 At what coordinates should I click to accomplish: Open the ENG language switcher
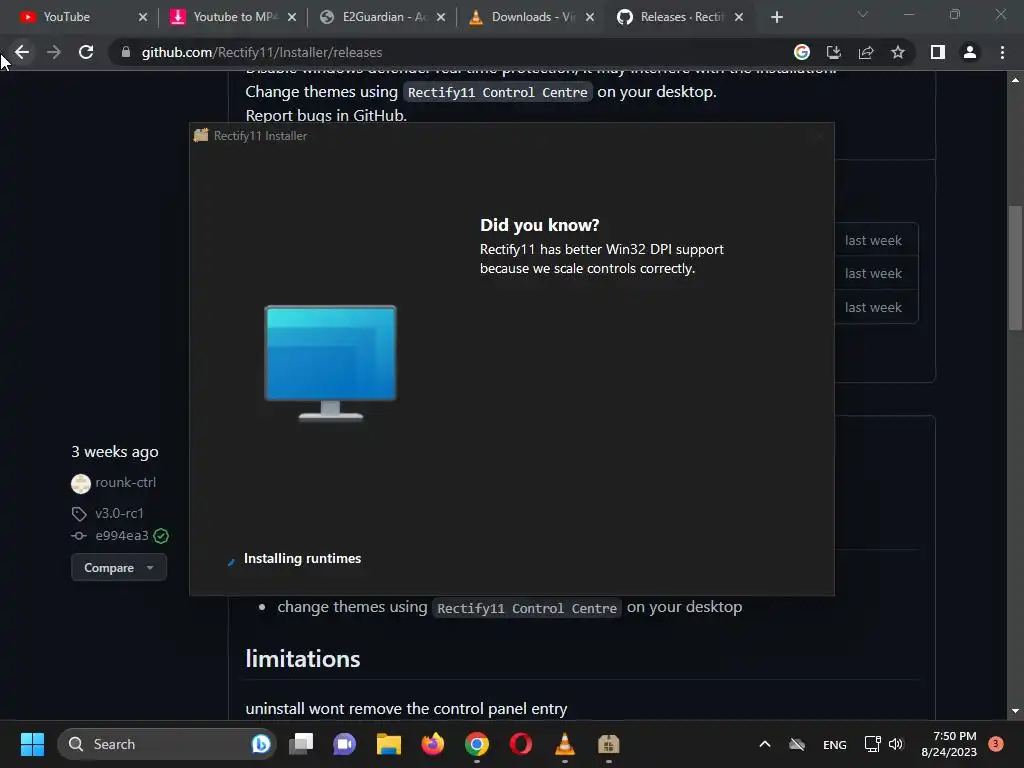coord(835,744)
